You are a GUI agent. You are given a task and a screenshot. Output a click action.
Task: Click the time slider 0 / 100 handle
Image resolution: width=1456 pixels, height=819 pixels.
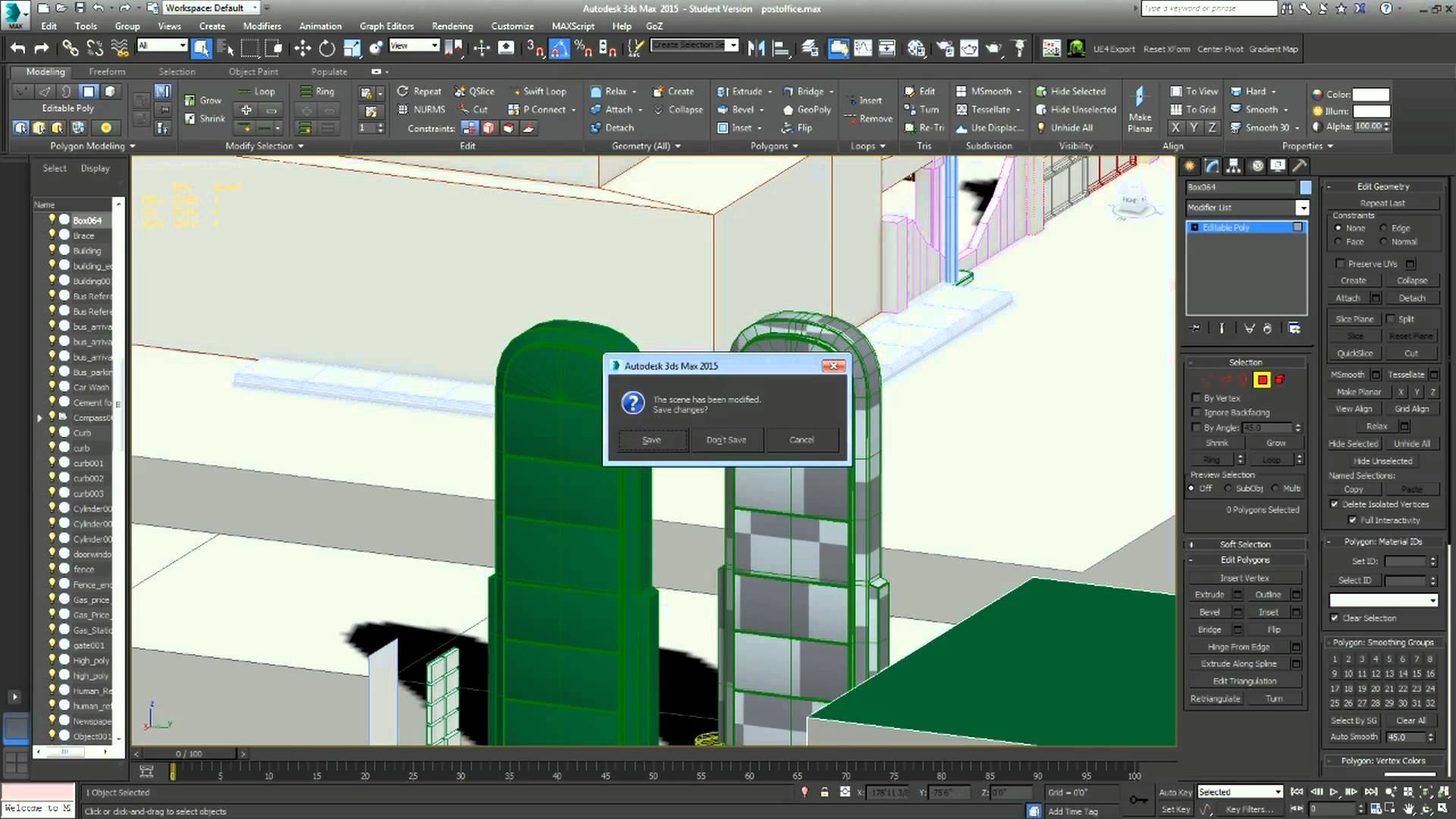pyautogui.click(x=189, y=754)
